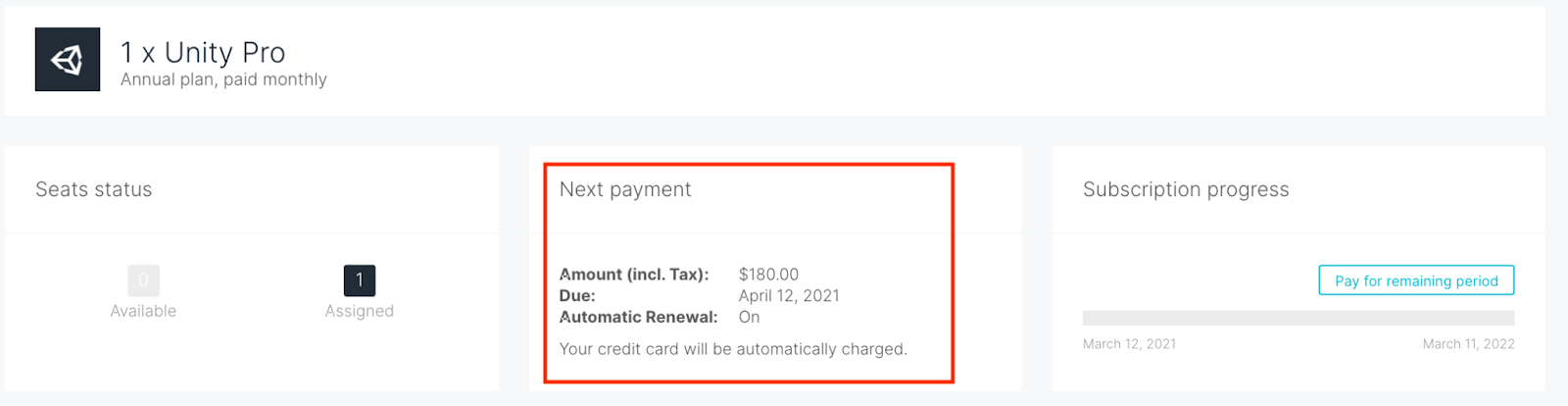The height and width of the screenshot is (406, 1568).
Task: Click the Unity logo icon
Action: coord(68,60)
